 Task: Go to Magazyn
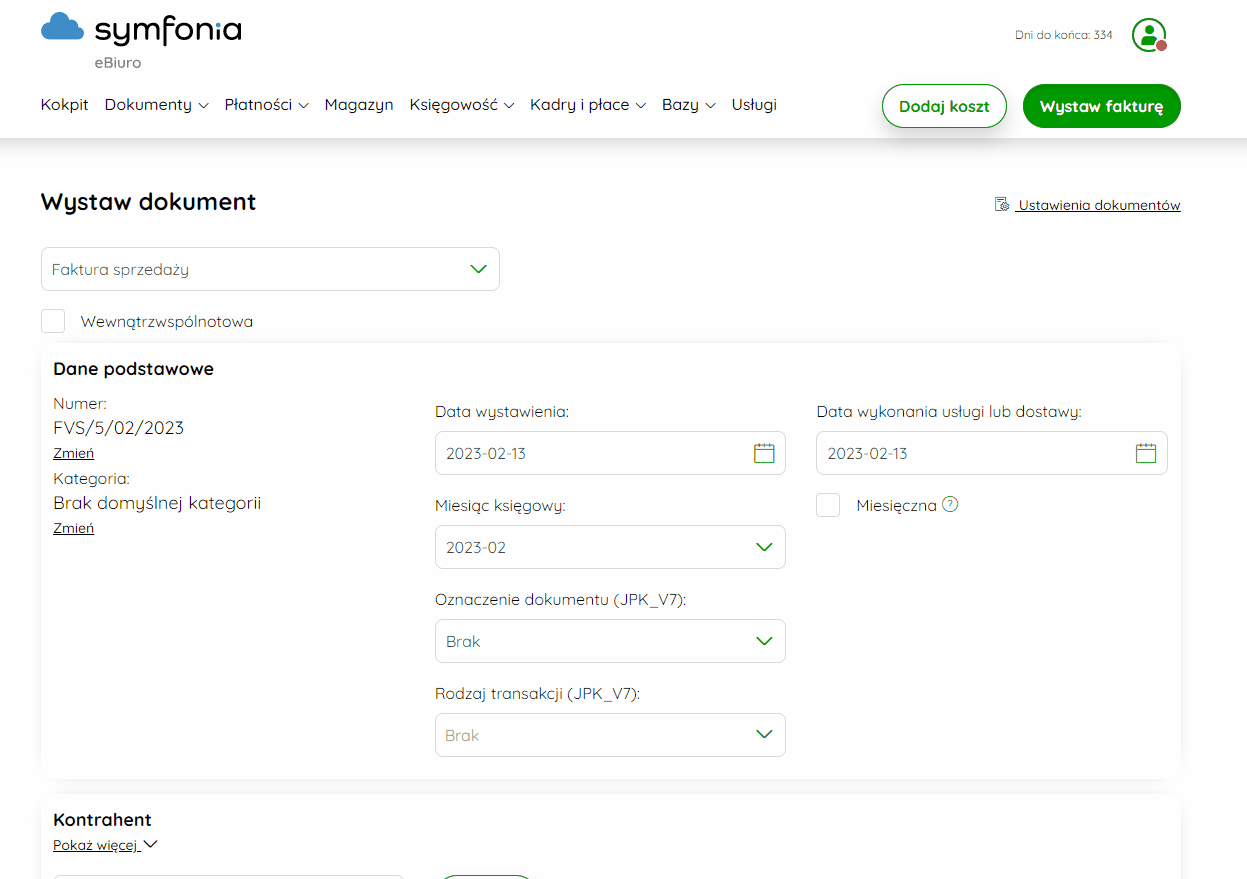[359, 105]
